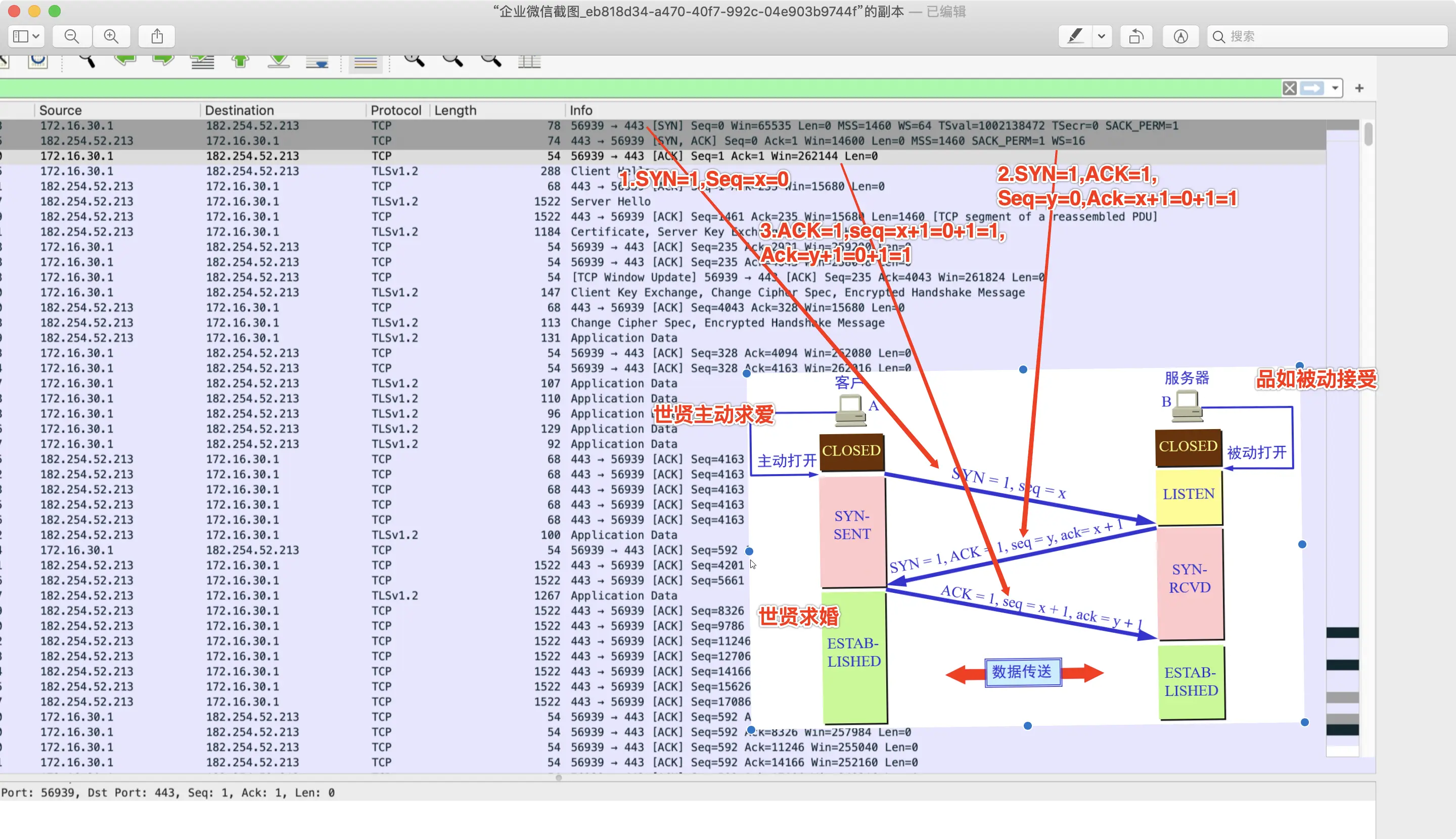The height and width of the screenshot is (839, 1456).
Task: Click the Protocol column header
Action: pyautogui.click(x=395, y=110)
